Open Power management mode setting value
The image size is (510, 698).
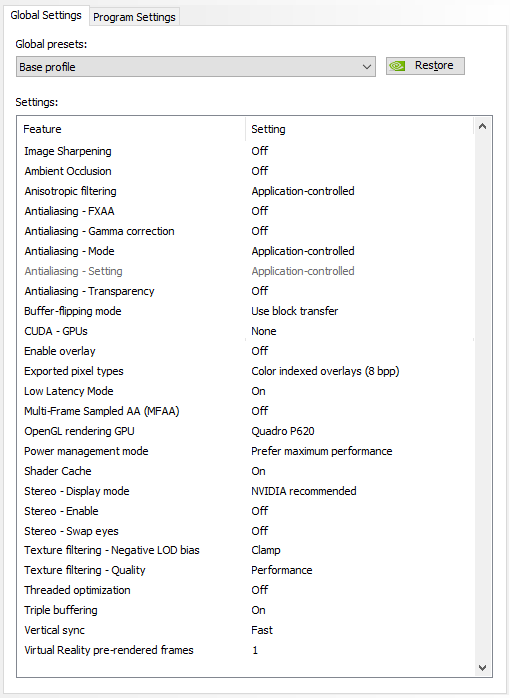321,451
